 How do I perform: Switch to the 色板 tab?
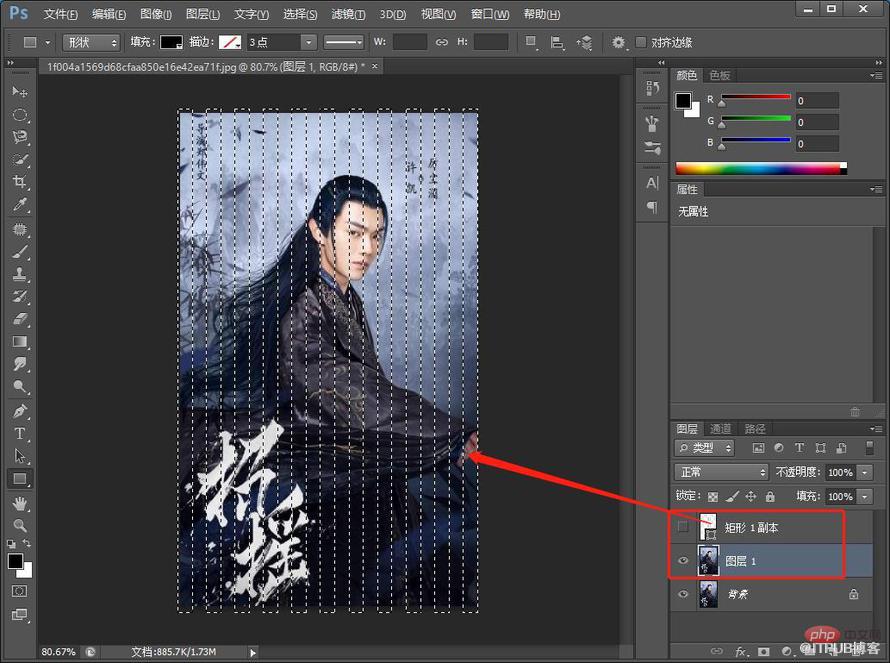pyautogui.click(x=720, y=75)
